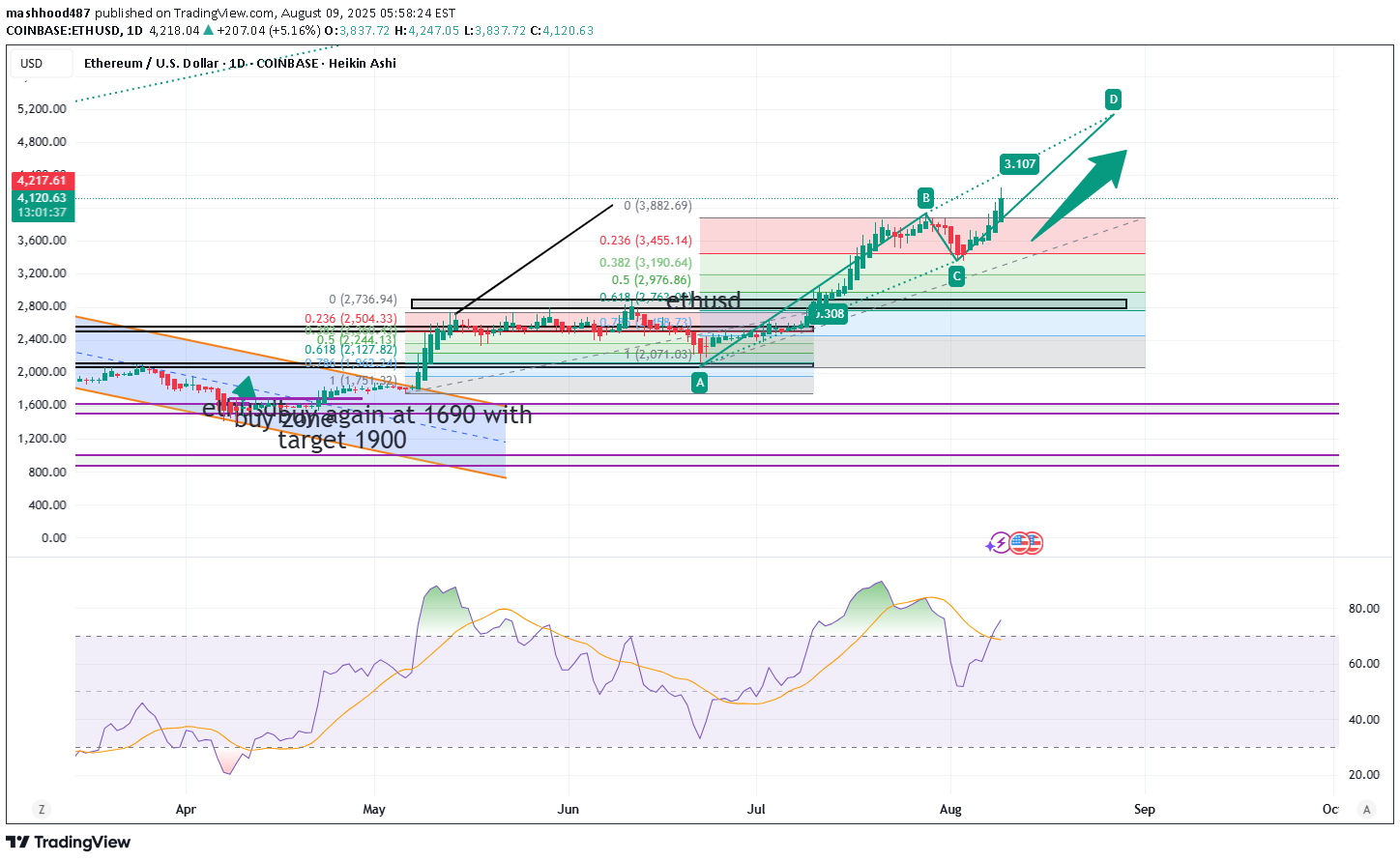This screenshot has height=861, width=1400.
Task: Click the red 4,217.61 price label
Action: [42, 181]
